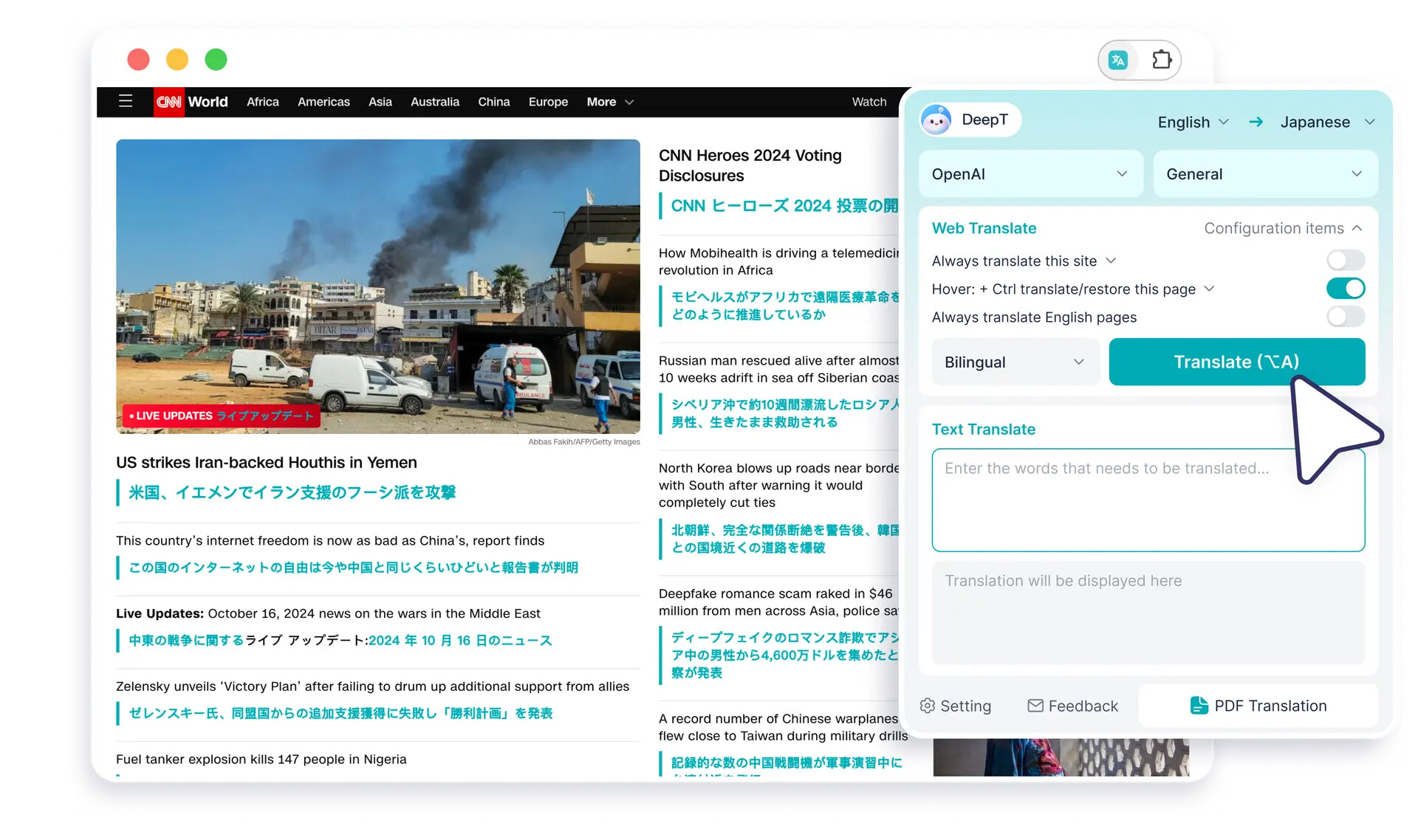
Task: Enable Always translate this site toggle
Action: point(1345,261)
